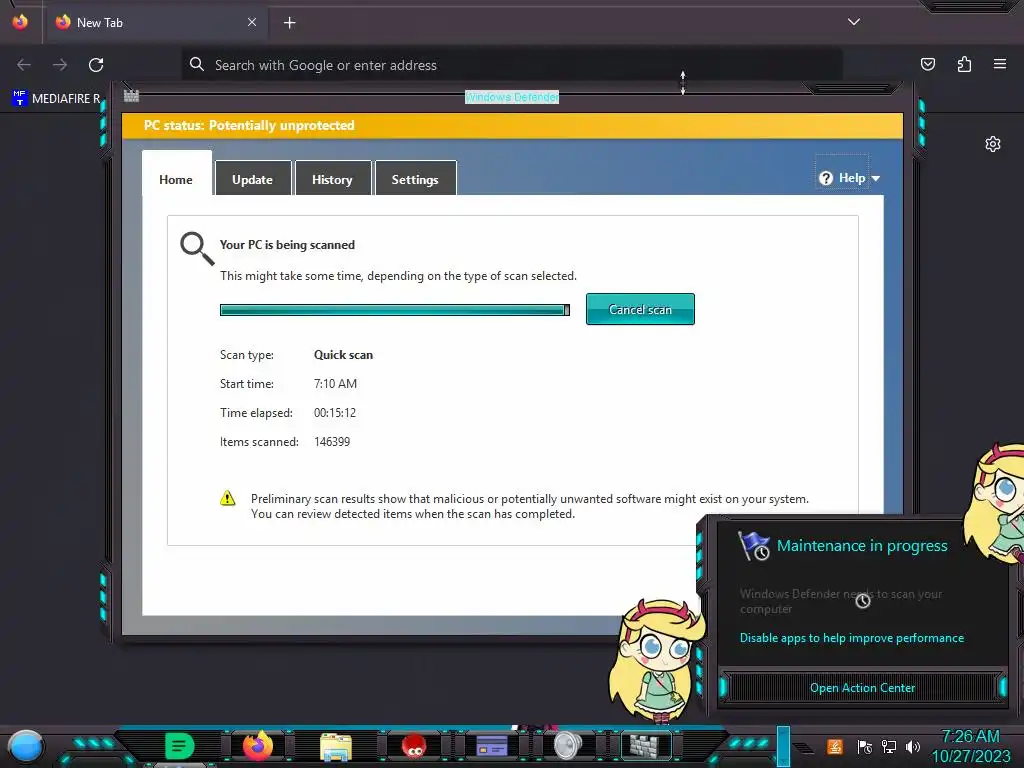The image size is (1024, 768).
Task: Open the Pocket icon in Firefox toolbar
Action: (927, 64)
